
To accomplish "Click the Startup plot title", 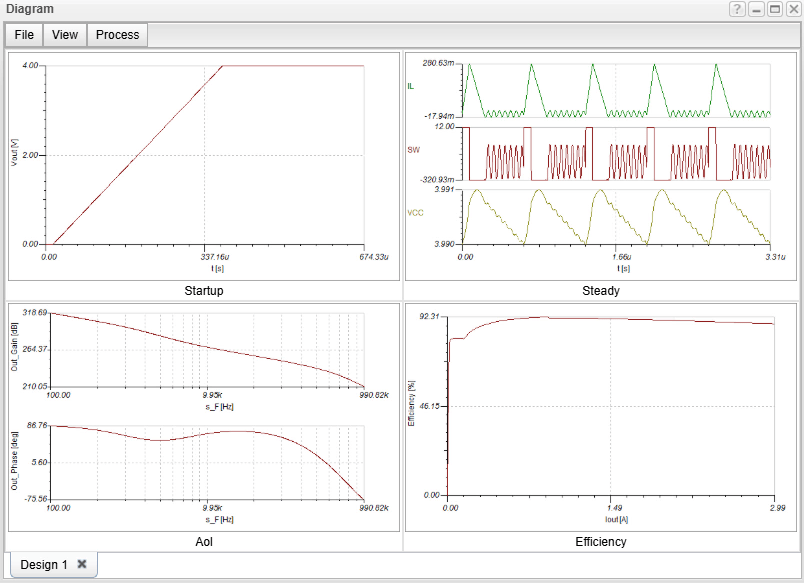I will pos(202,291).
